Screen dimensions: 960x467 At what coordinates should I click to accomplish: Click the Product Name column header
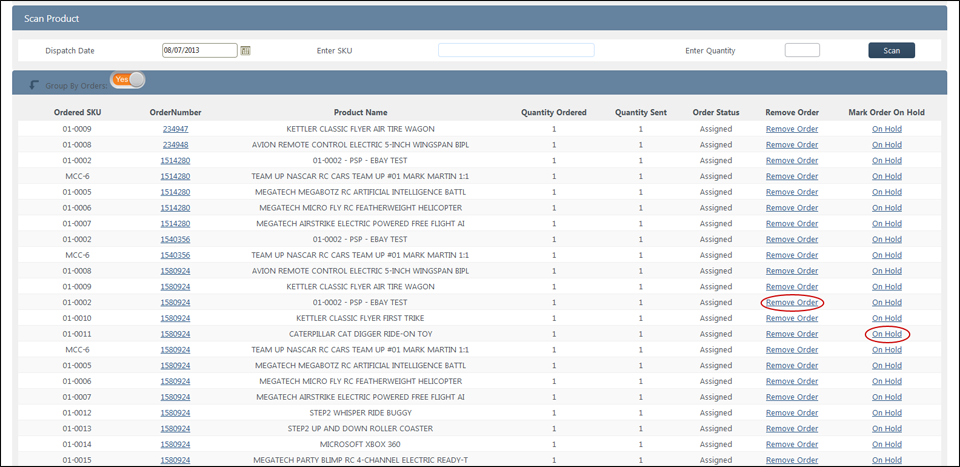point(360,113)
